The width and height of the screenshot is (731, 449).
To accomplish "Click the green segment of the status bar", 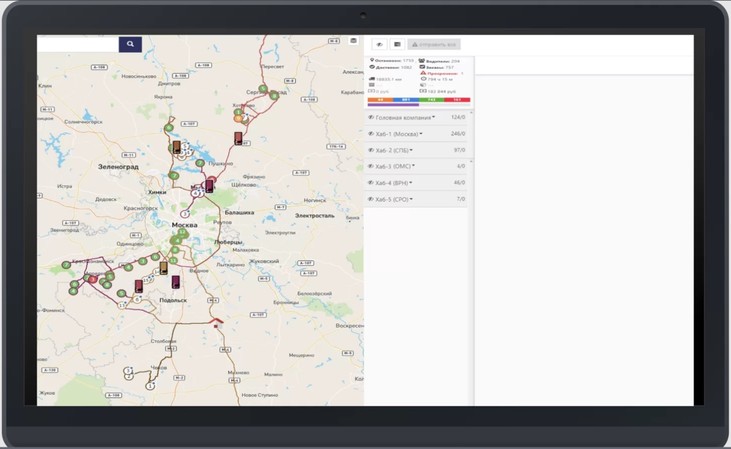I will point(431,100).
